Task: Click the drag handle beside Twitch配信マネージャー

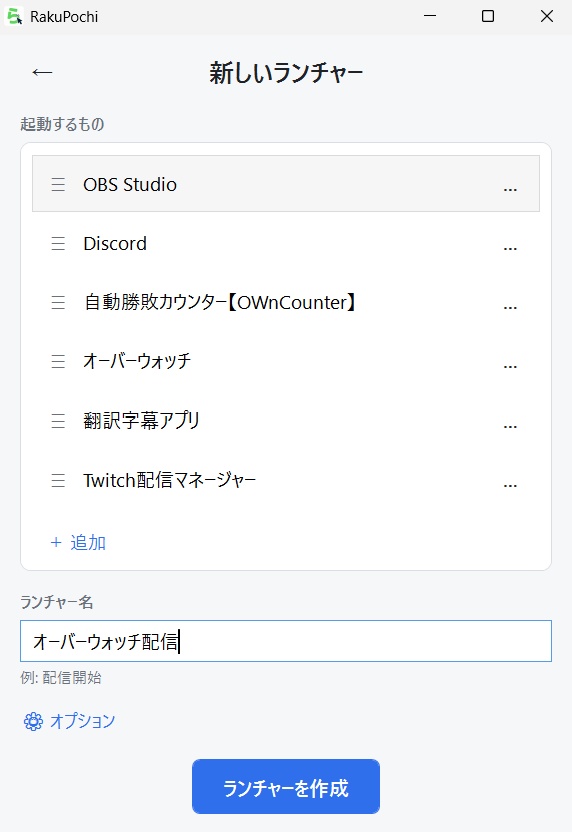Action: pos(58,480)
